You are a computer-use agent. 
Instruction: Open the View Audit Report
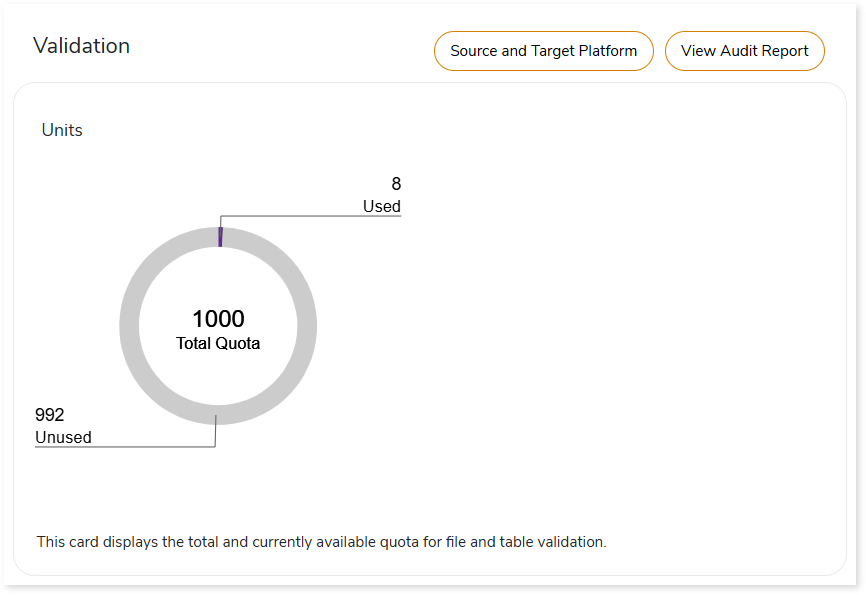click(x=744, y=51)
